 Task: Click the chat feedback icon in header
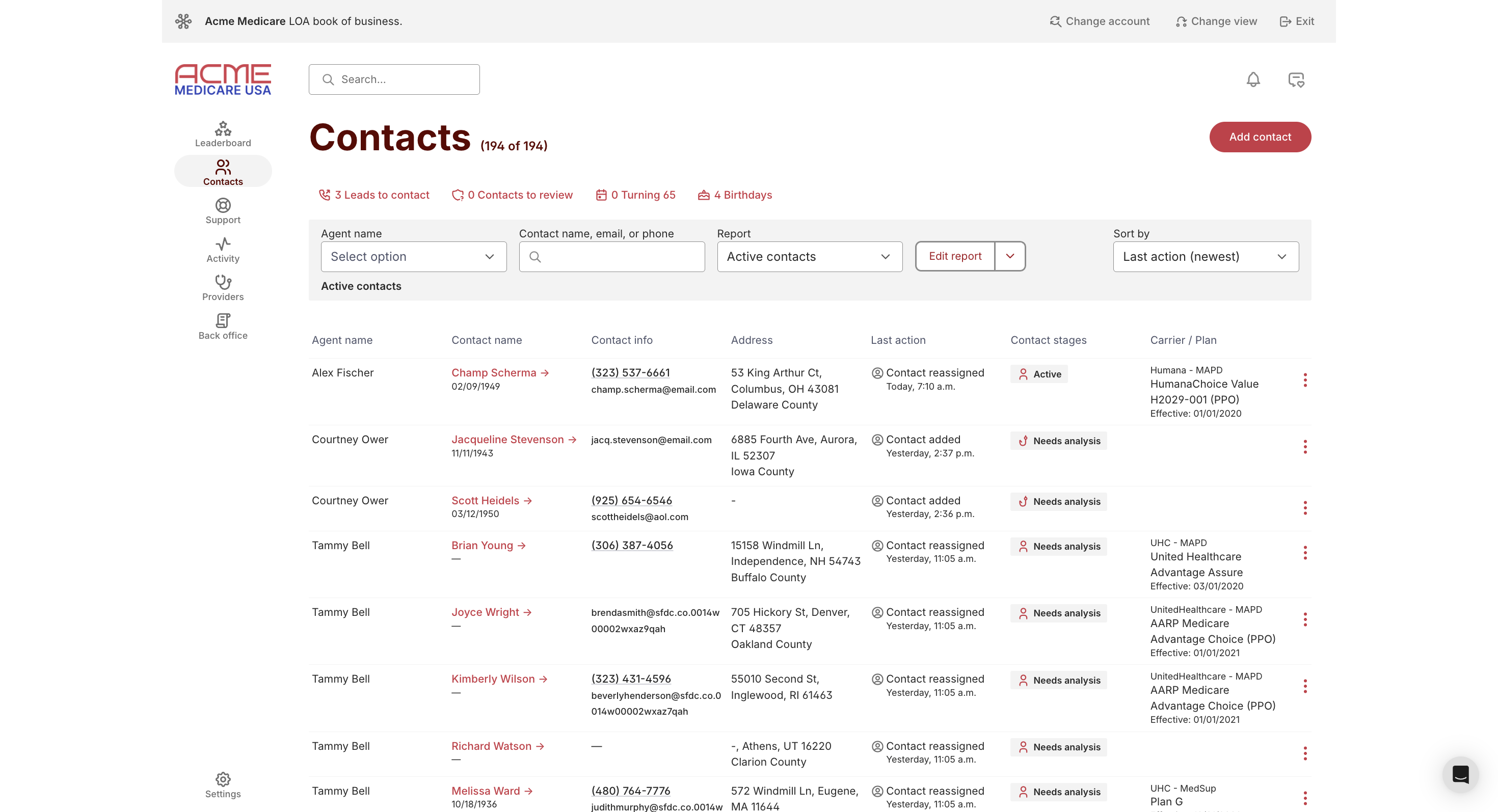[1296, 79]
